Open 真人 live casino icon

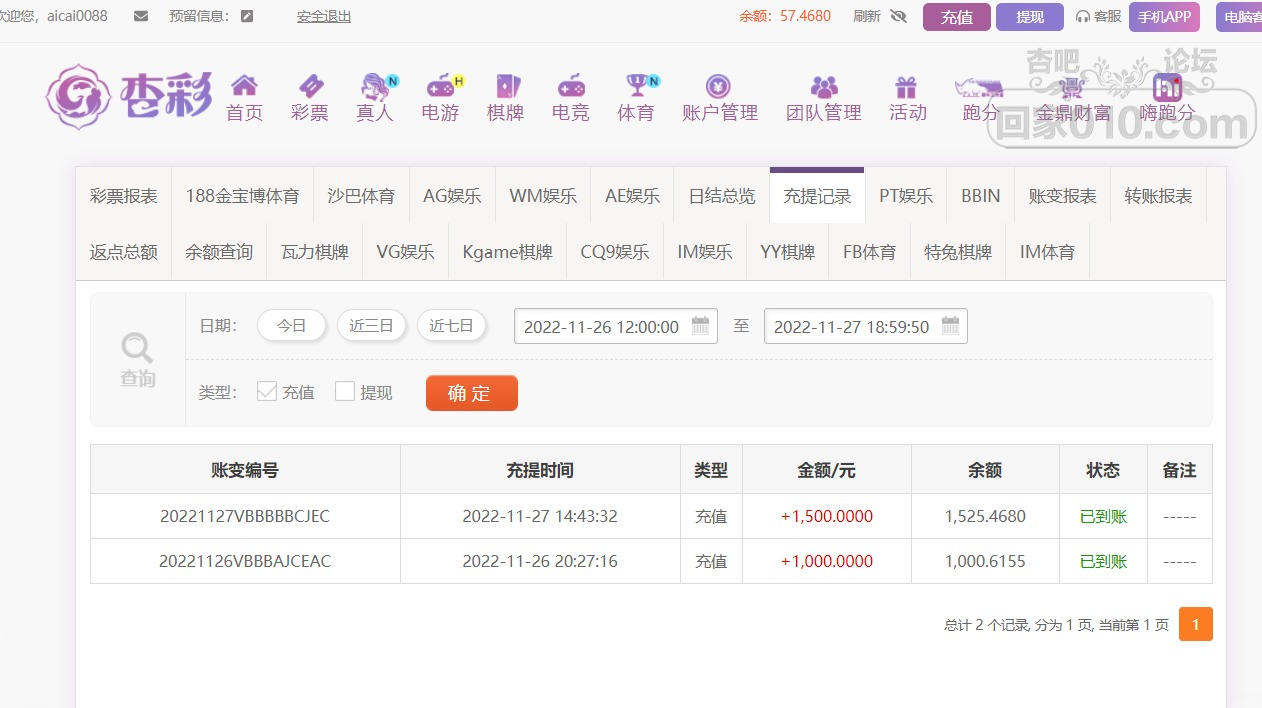pyautogui.click(x=377, y=86)
